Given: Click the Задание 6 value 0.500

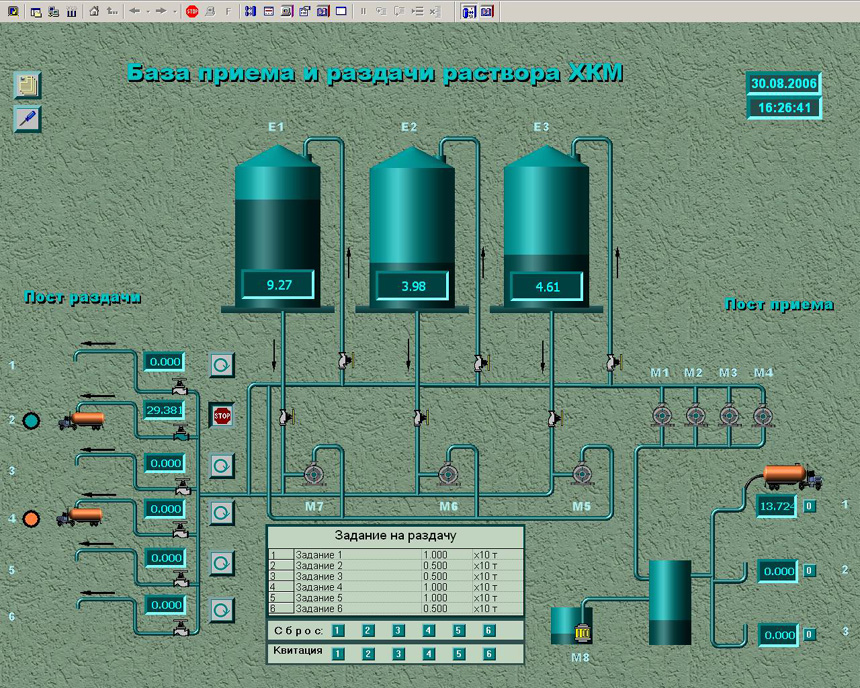Looking at the screenshot, I should click(x=435, y=608).
